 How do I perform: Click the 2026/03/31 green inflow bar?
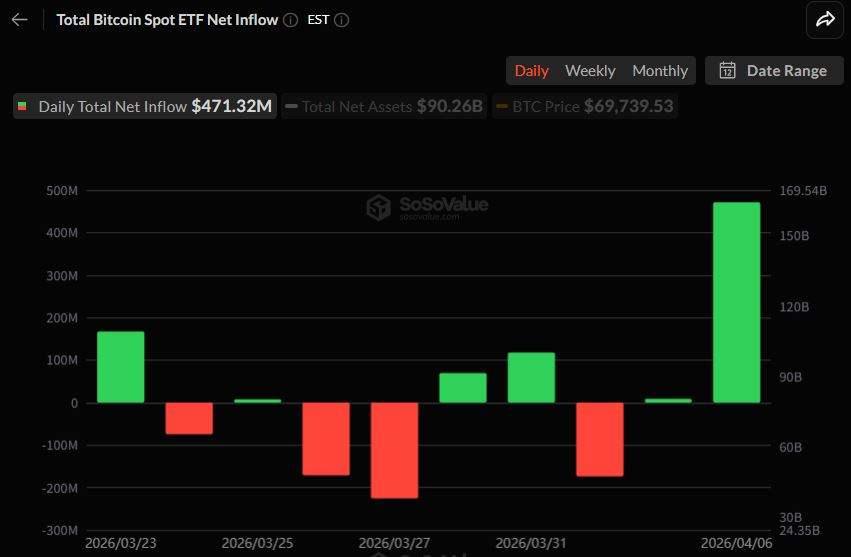[531, 378]
